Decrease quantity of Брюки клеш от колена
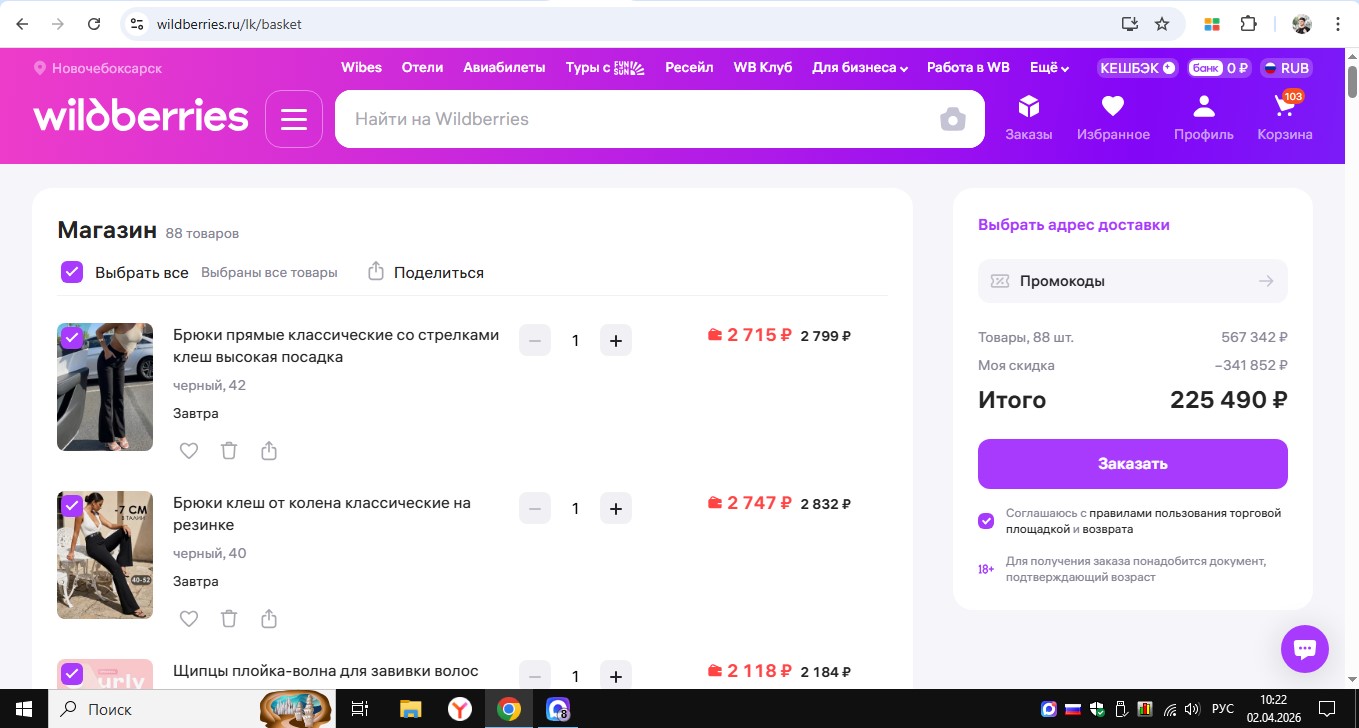1359x728 pixels. (x=535, y=508)
